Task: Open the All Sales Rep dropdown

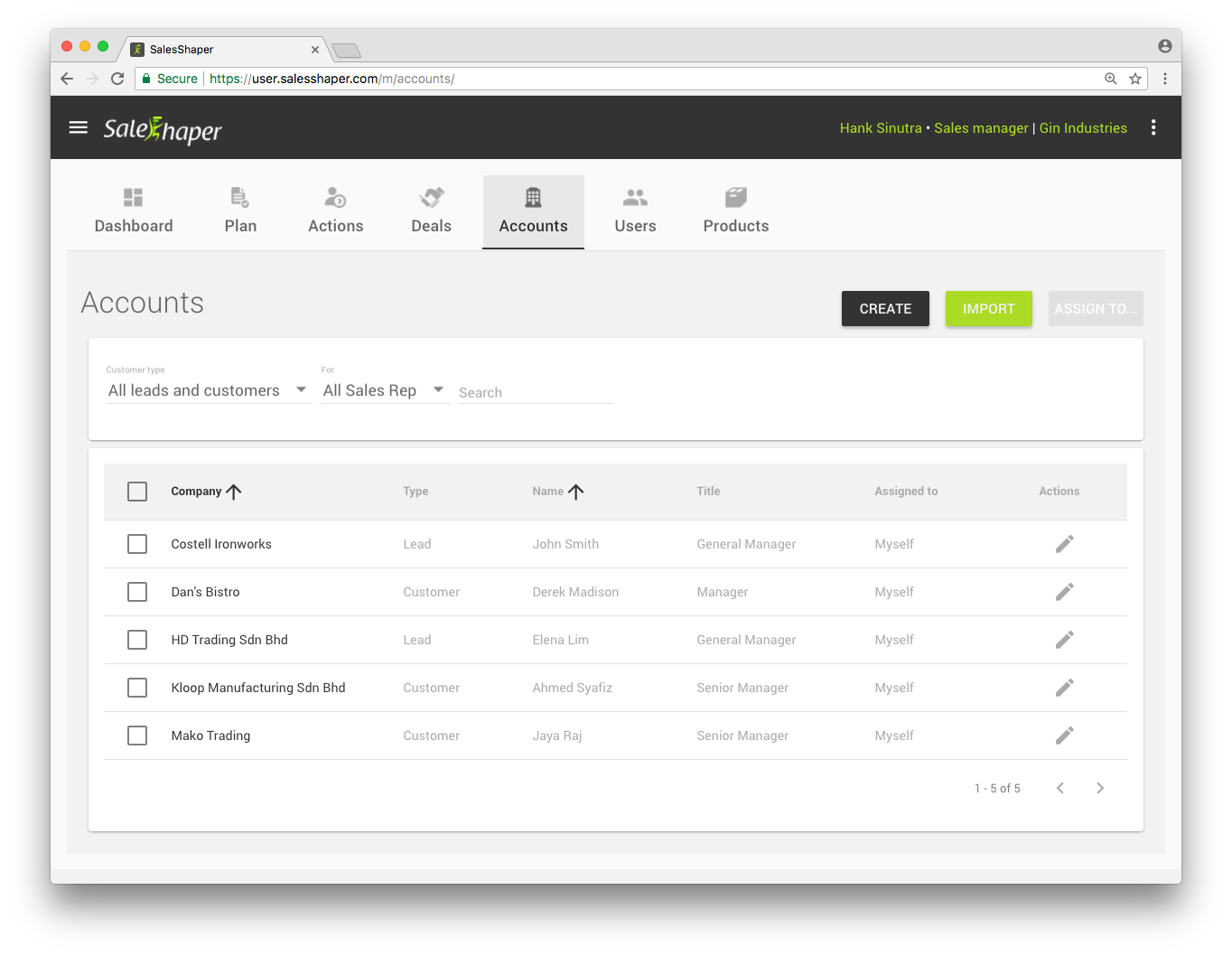Action: 385,390
